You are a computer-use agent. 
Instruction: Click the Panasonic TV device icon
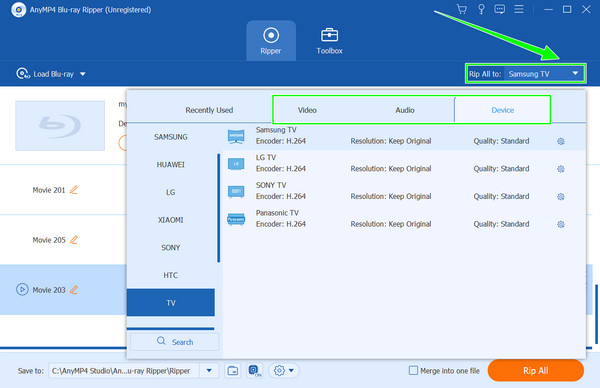pyautogui.click(x=236, y=219)
